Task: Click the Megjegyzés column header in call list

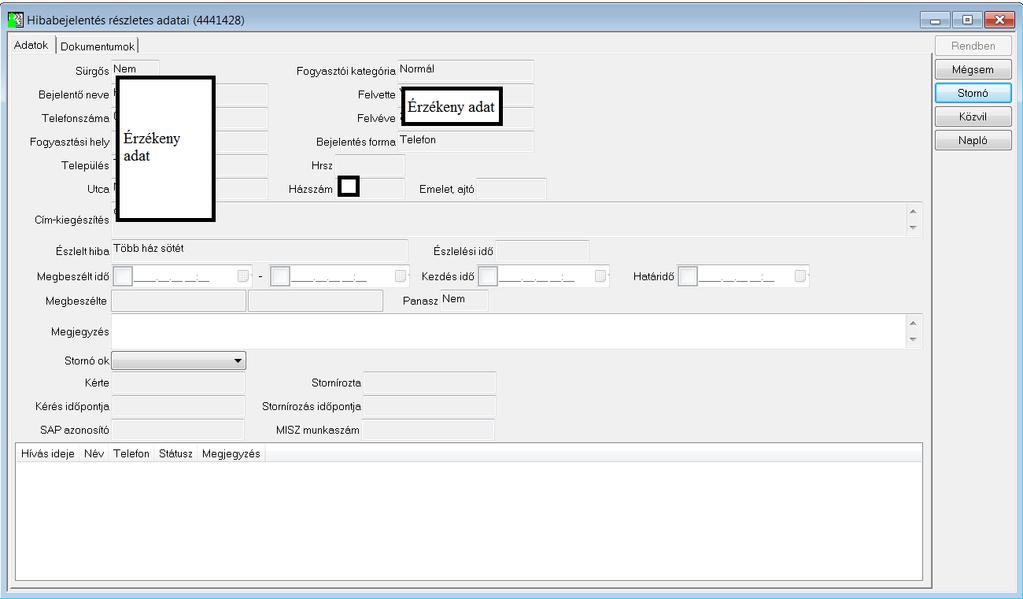Action: [x=231, y=453]
